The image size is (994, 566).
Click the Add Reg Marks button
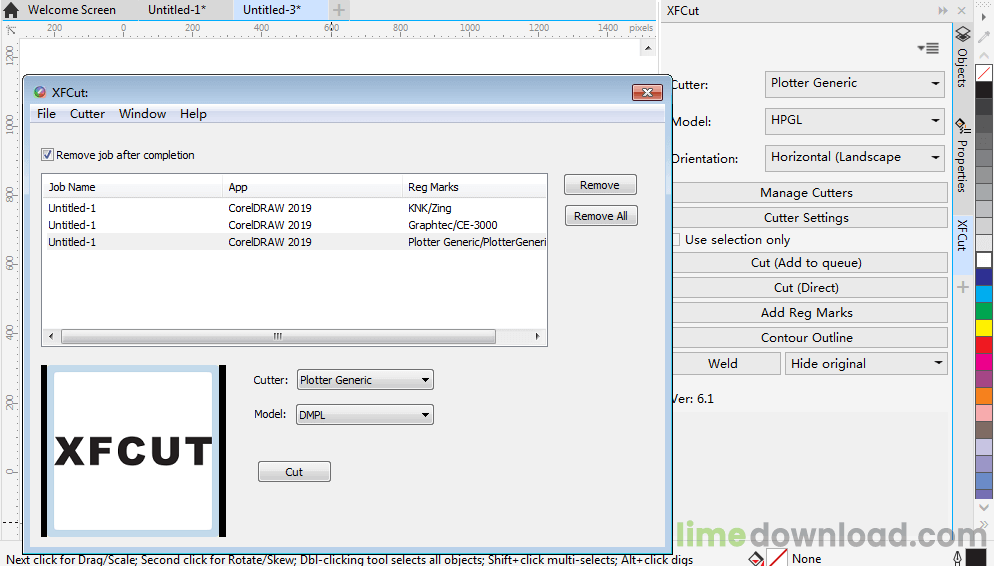[806, 313]
